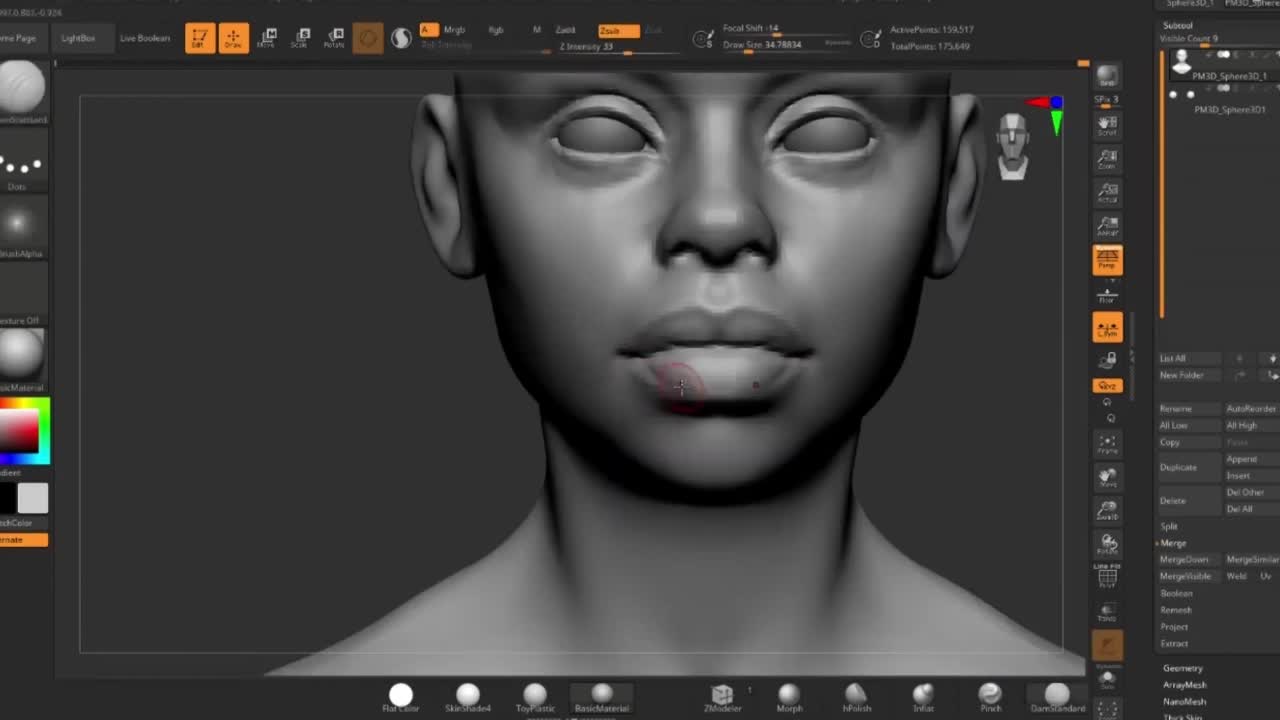Click the Rename subtool button
The height and width of the screenshot is (720, 1280).
1188,409
